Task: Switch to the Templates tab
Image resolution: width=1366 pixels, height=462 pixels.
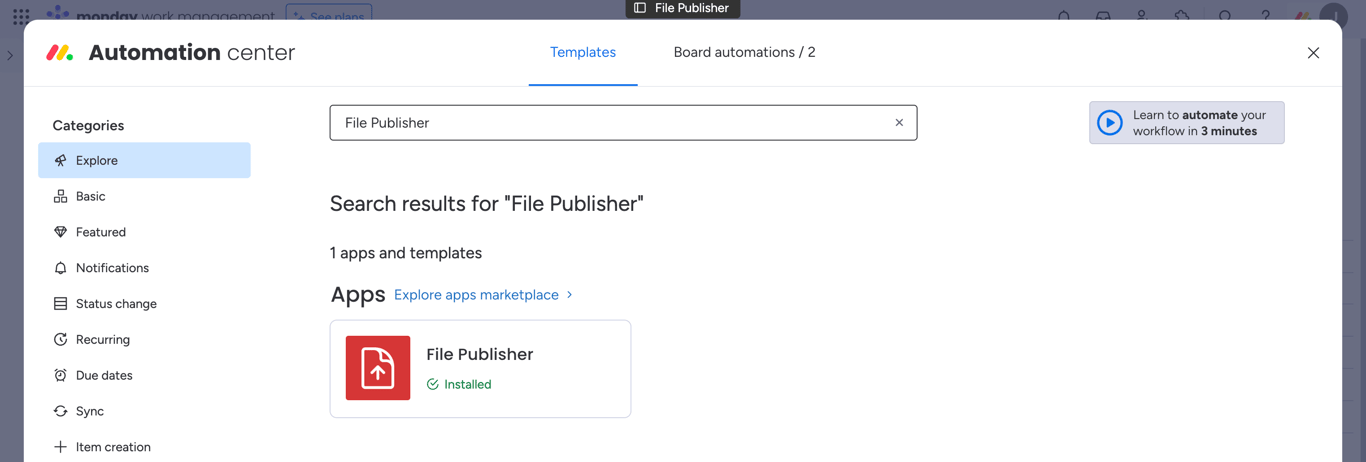Action: pos(583,52)
